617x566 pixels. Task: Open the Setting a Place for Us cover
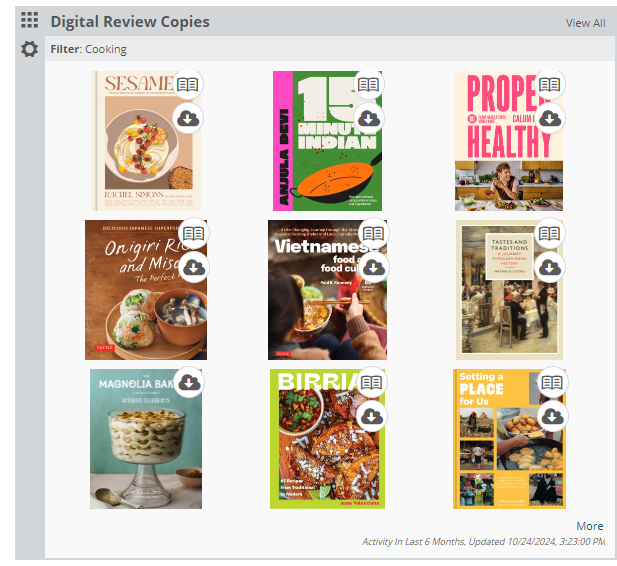click(x=509, y=439)
